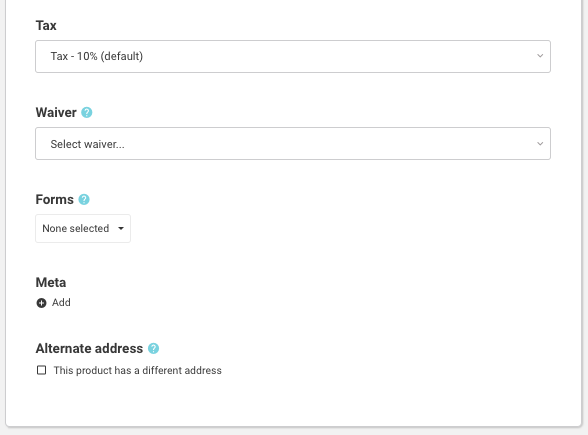Click the caret triangle on None selected
The width and height of the screenshot is (588, 435).
[121, 228]
